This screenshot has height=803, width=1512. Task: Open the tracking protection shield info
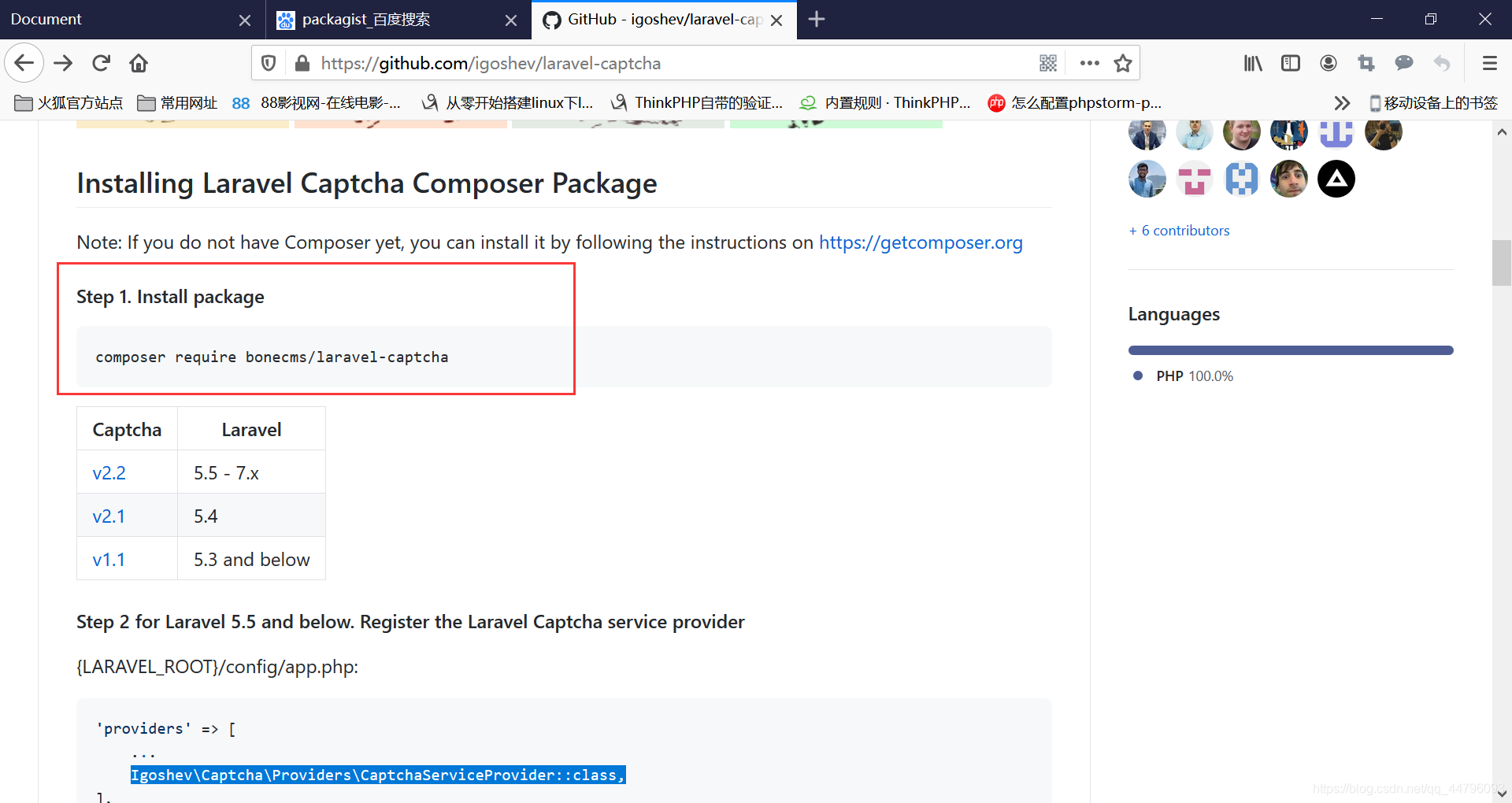pyautogui.click(x=269, y=63)
